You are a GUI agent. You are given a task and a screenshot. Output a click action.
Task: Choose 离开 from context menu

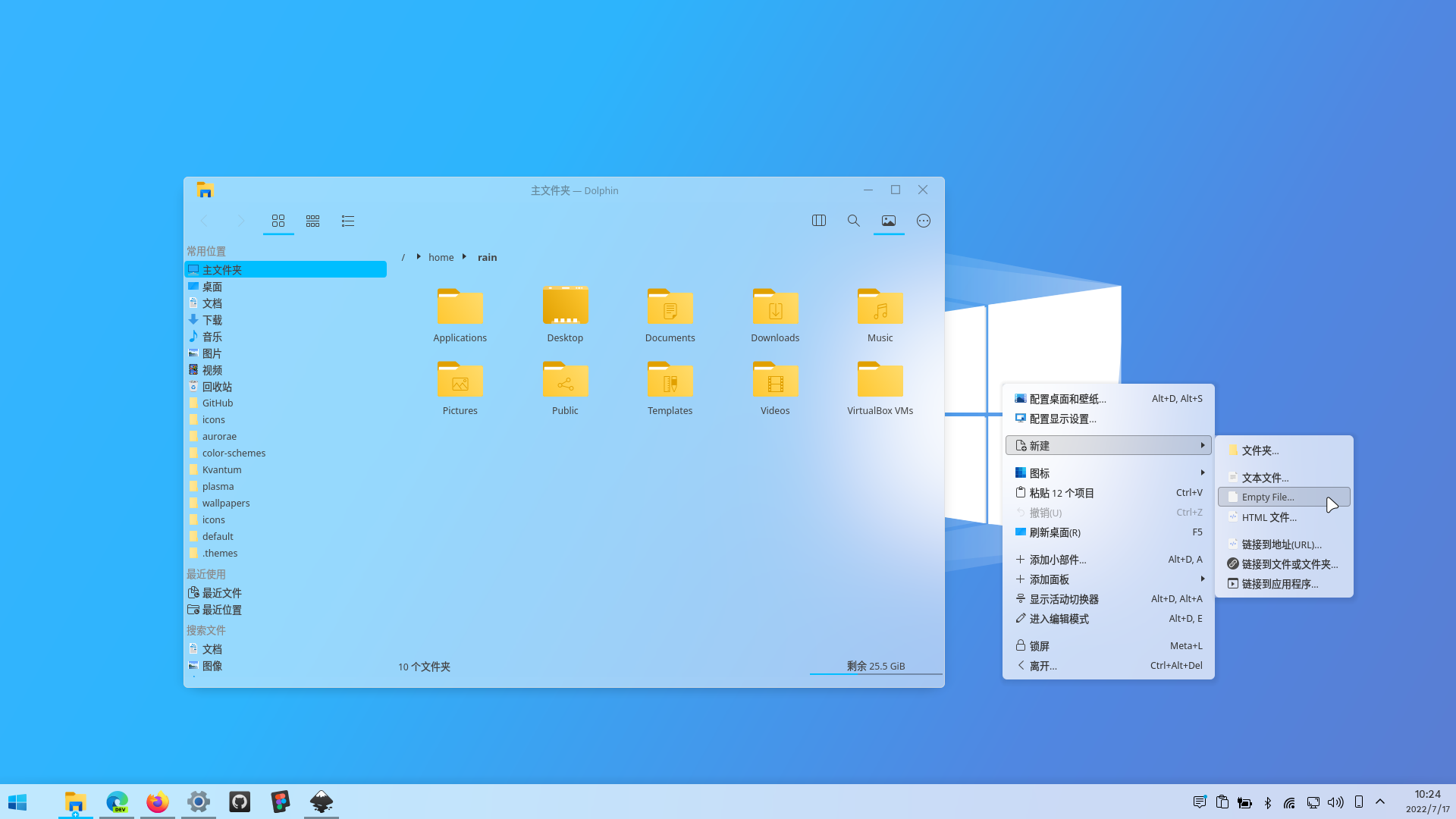(x=1108, y=666)
